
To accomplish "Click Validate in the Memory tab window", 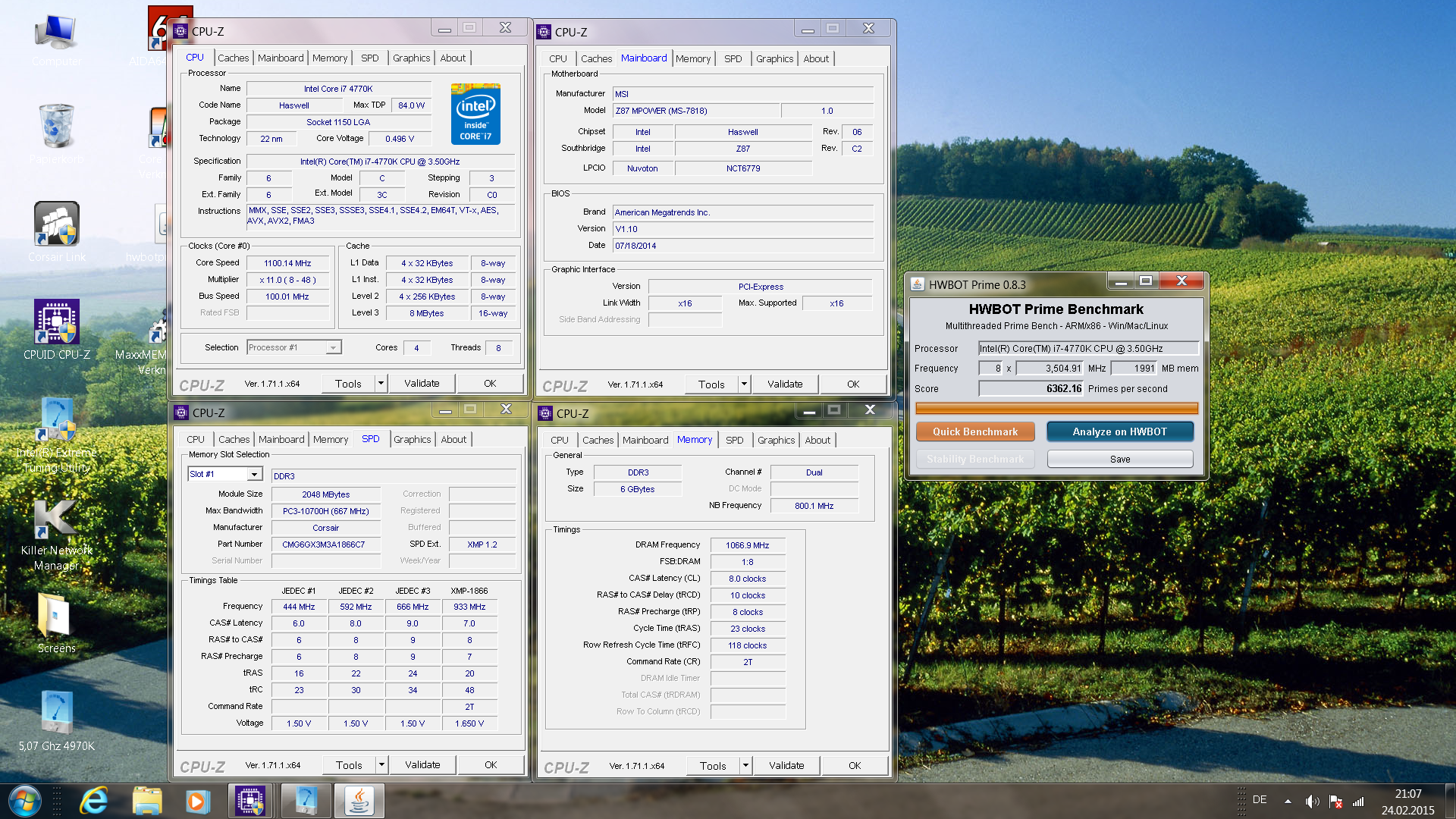I will tap(786, 765).
